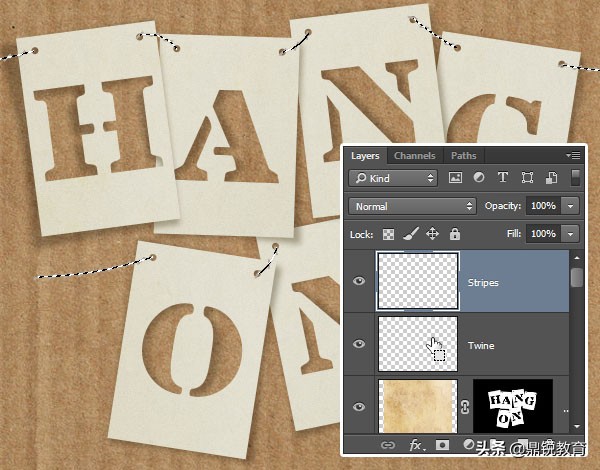Switch to the Paths tab
Viewport: 600px width, 470px height.
click(x=463, y=156)
